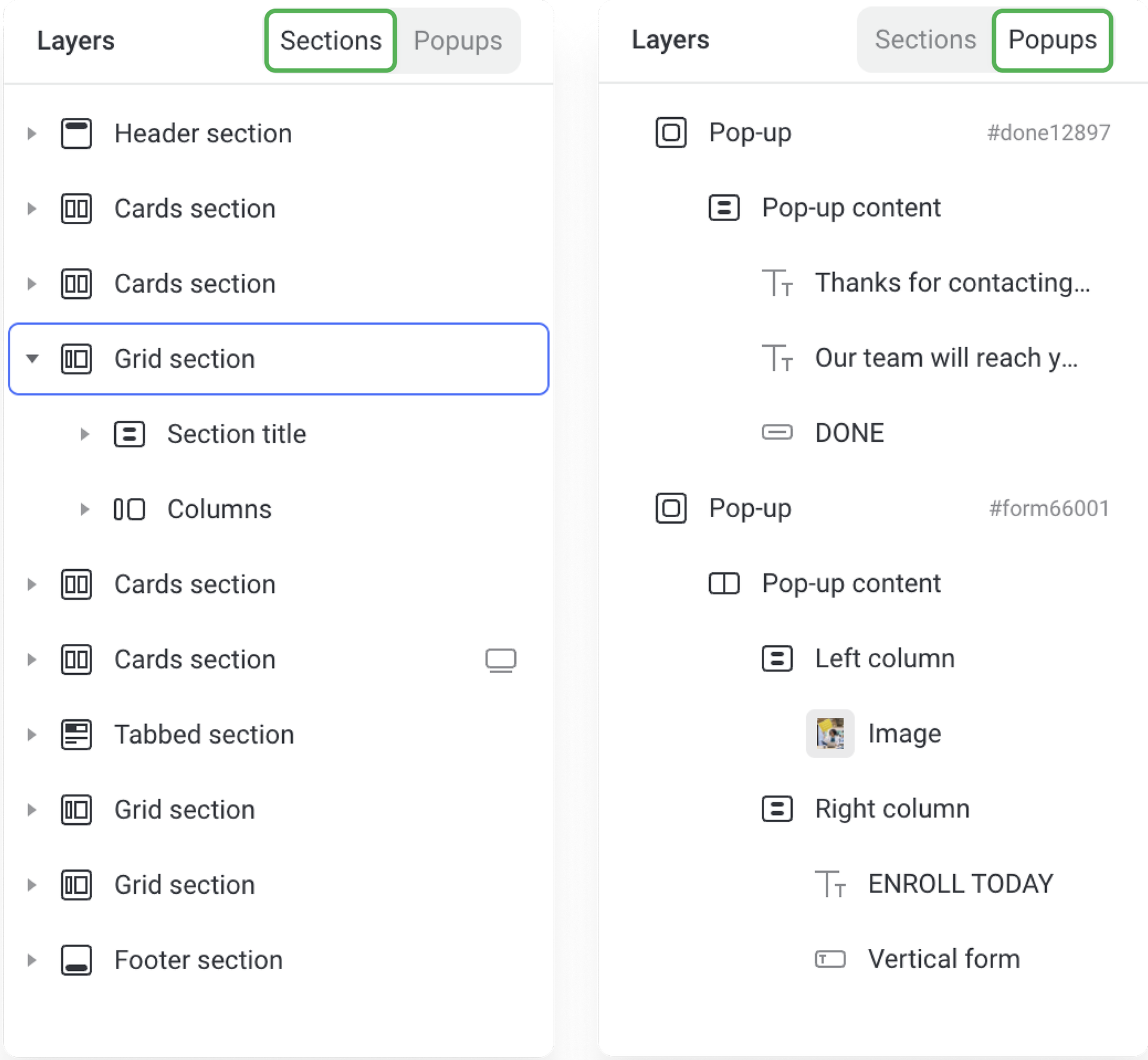Screen dimensions: 1148x1060
Task: Select the Right column layer
Action: (892, 809)
